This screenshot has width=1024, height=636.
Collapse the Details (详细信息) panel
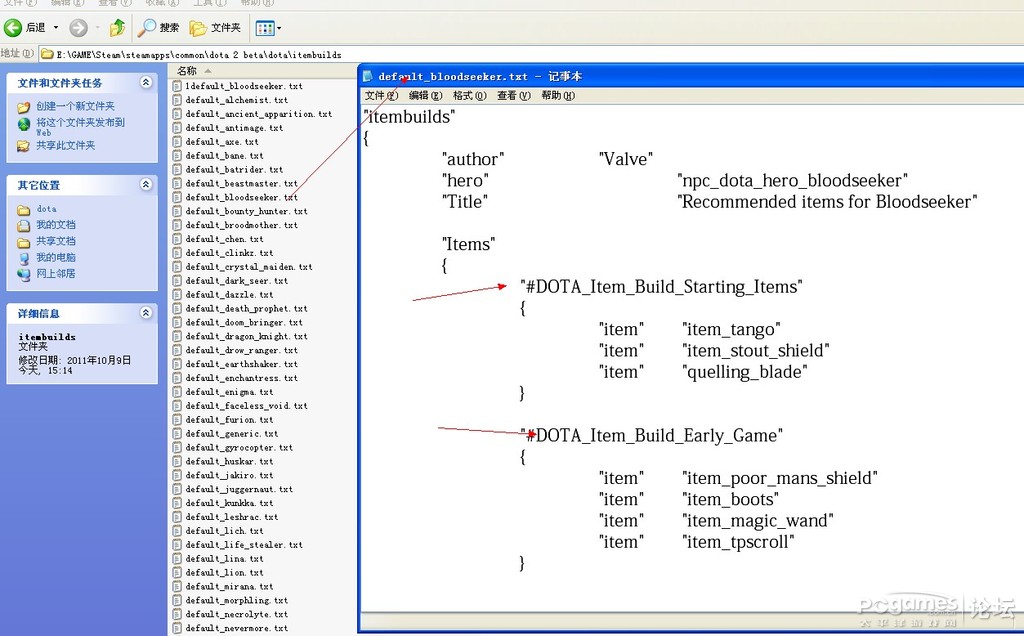click(146, 313)
